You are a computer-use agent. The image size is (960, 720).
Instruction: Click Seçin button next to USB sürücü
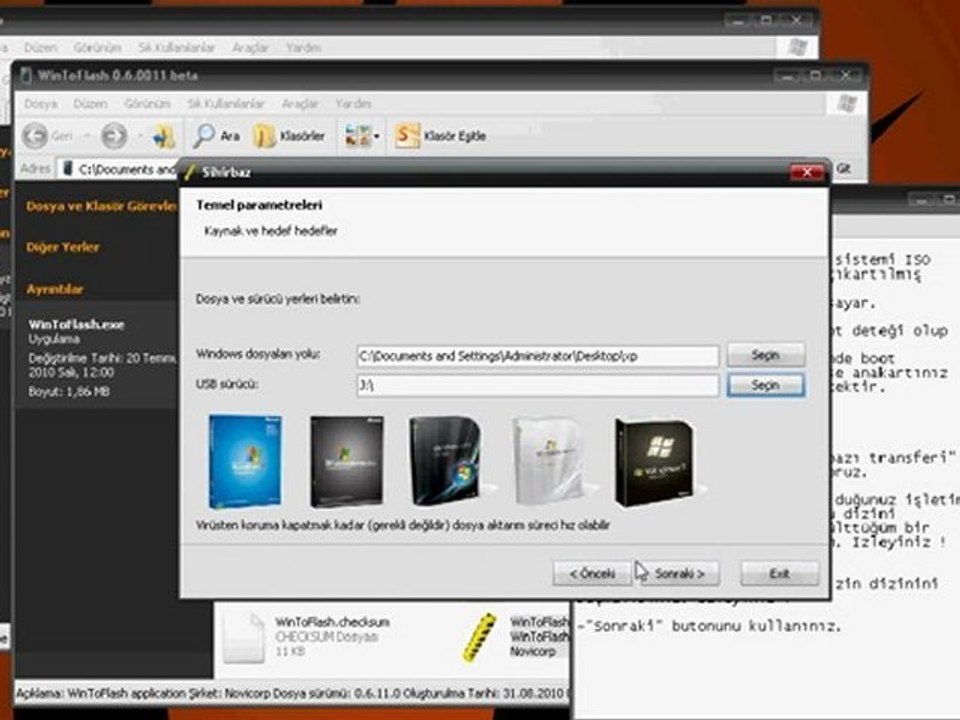765,385
